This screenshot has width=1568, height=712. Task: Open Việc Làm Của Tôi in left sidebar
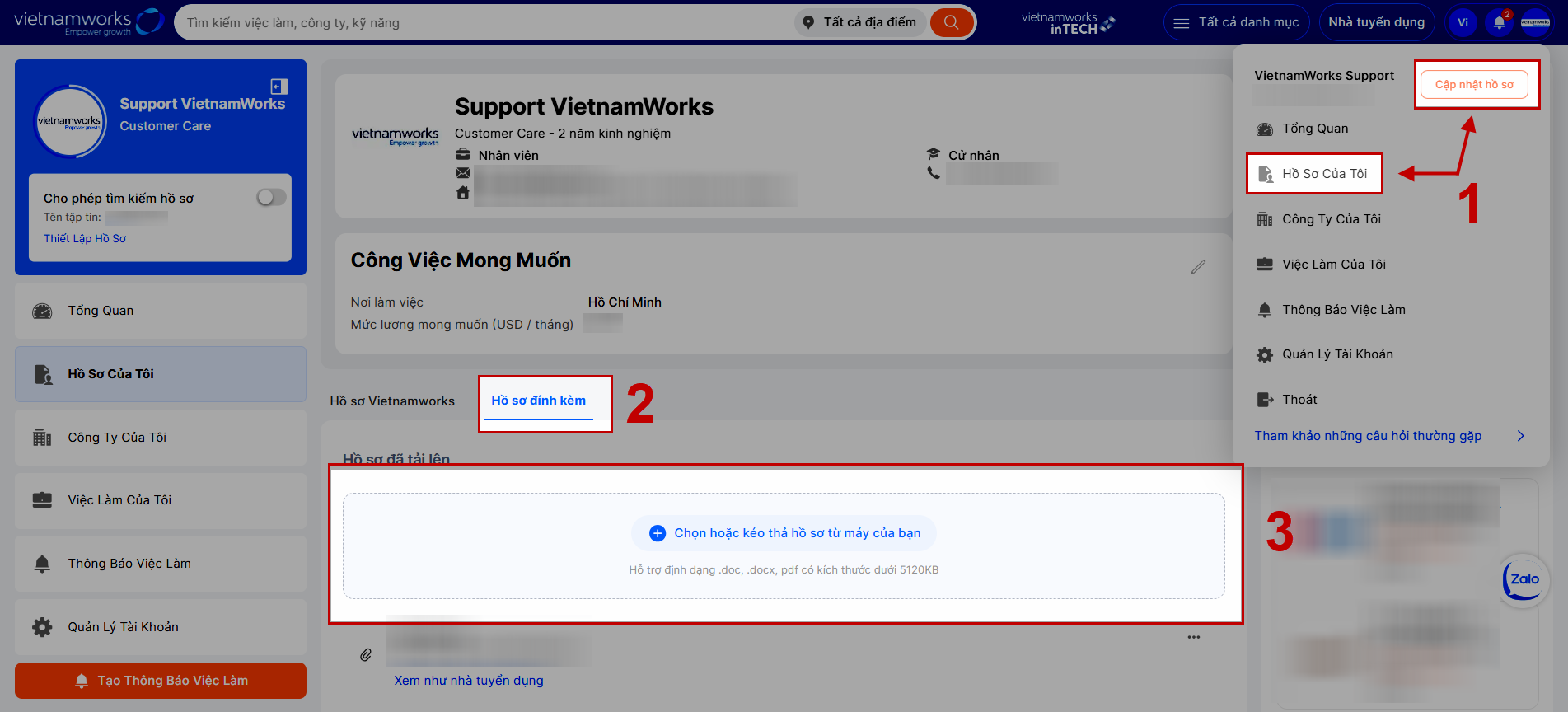[161, 500]
